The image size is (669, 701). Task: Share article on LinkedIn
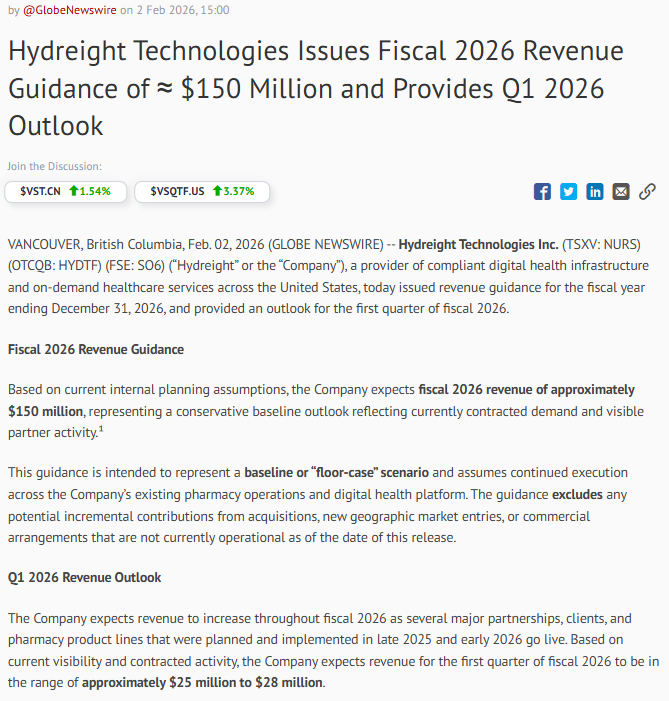(x=595, y=192)
